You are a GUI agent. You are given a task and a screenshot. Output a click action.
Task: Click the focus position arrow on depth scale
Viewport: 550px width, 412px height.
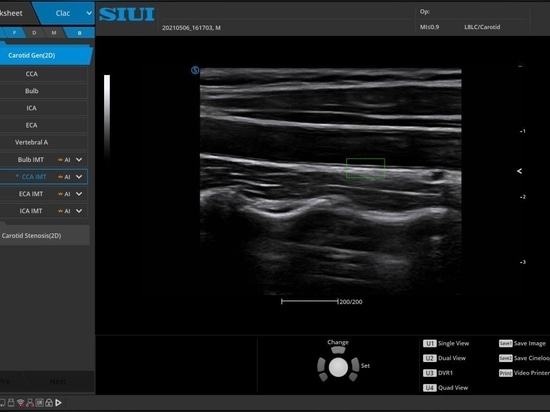click(519, 171)
